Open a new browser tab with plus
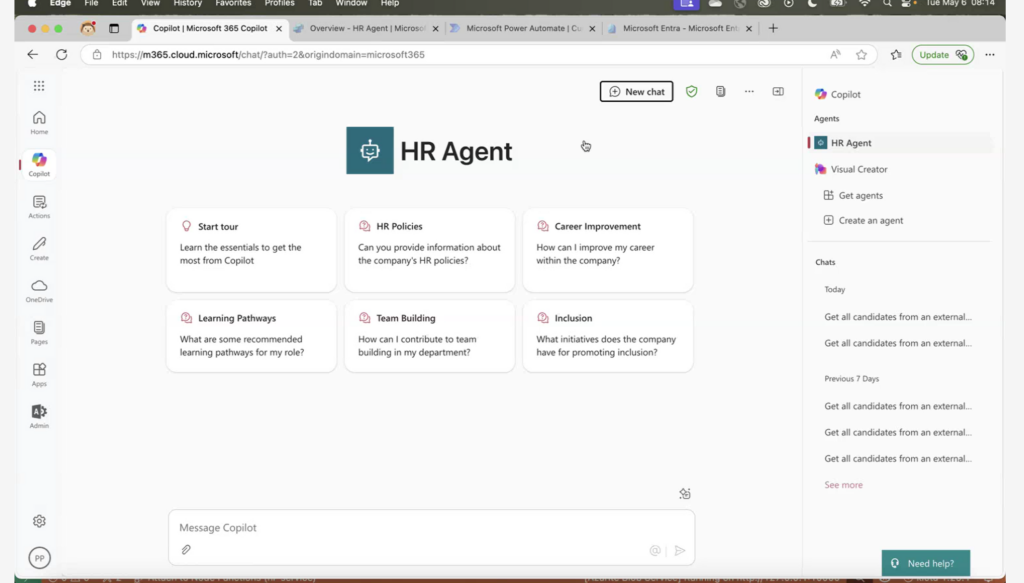The image size is (1024, 583). click(773, 28)
